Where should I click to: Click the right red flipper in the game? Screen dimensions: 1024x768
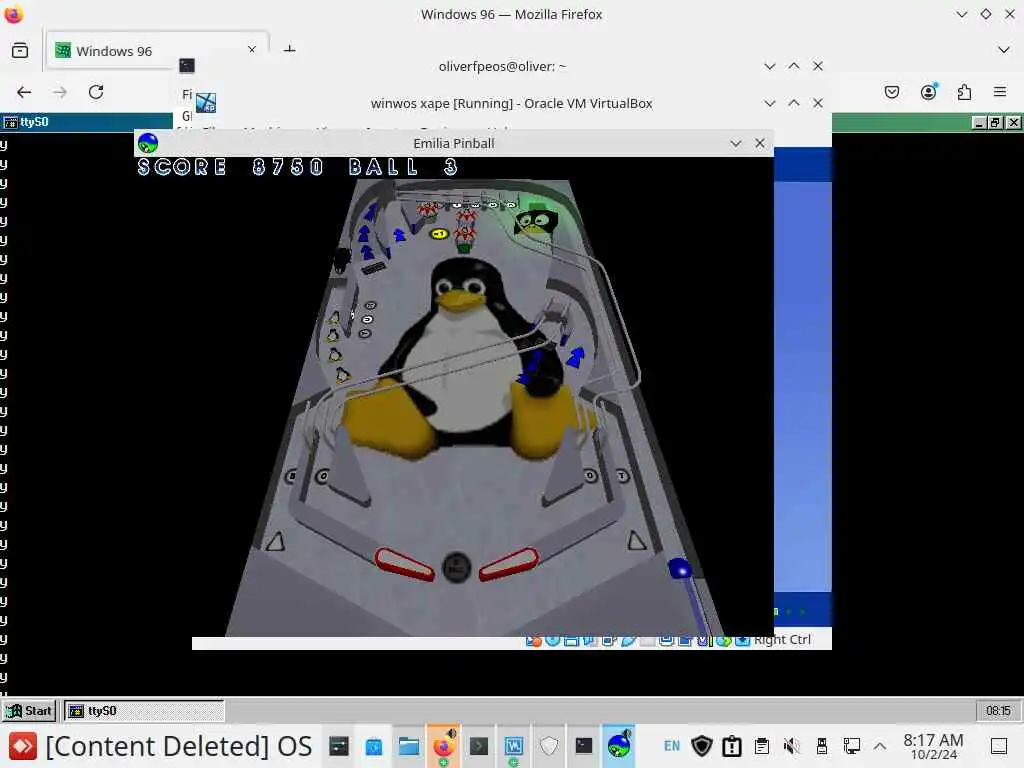click(509, 564)
